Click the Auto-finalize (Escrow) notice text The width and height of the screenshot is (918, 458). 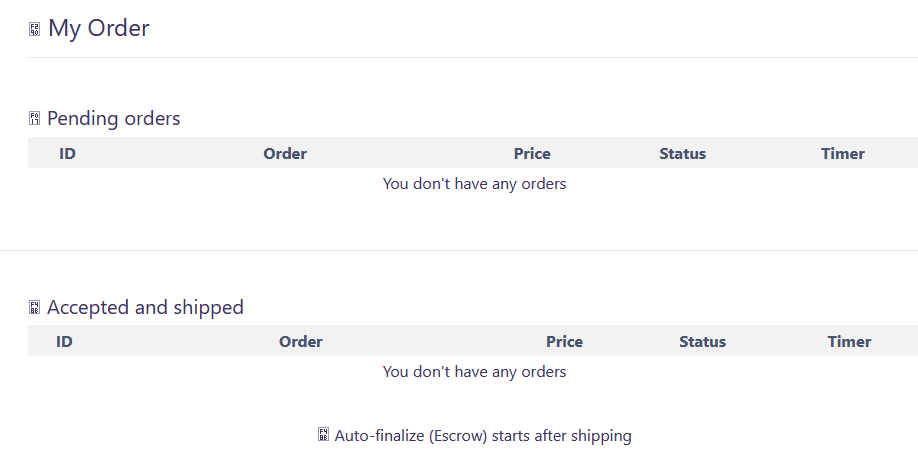point(483,435)
